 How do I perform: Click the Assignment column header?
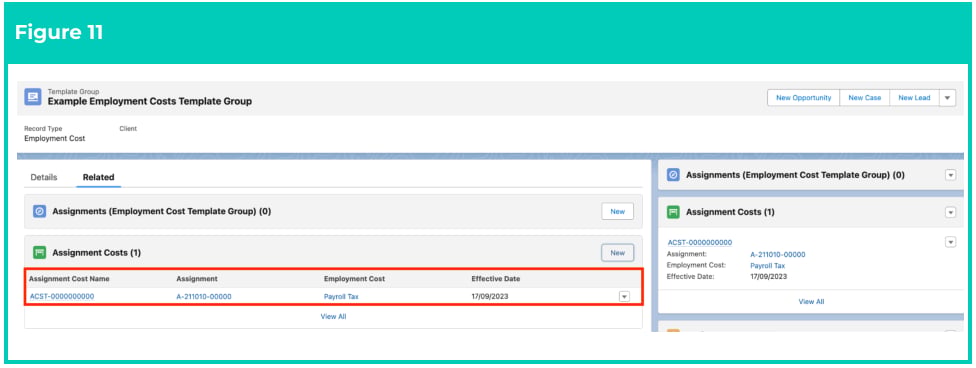click(x=197, y=278)
